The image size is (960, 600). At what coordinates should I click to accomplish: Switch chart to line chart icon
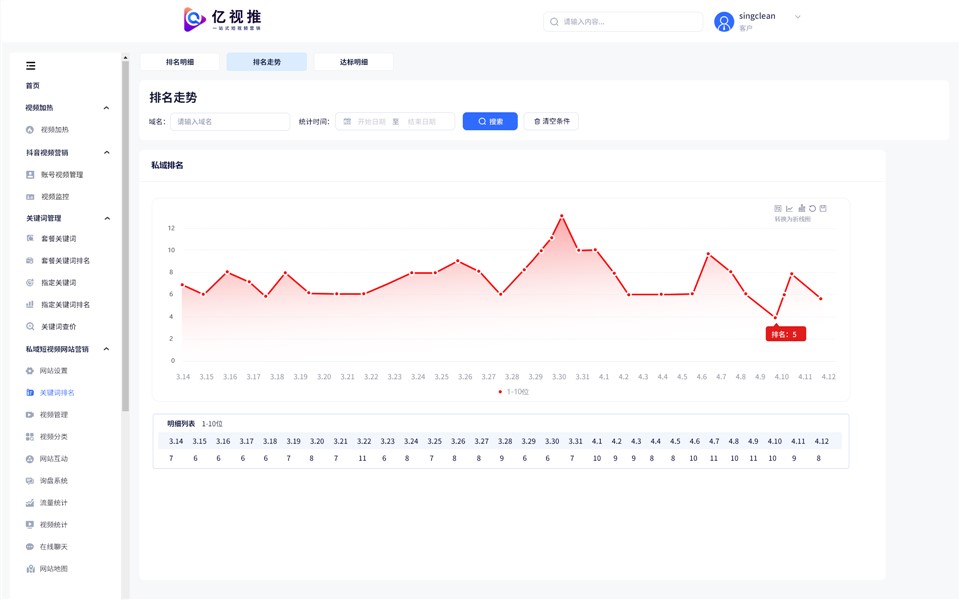tap(789, 209)
